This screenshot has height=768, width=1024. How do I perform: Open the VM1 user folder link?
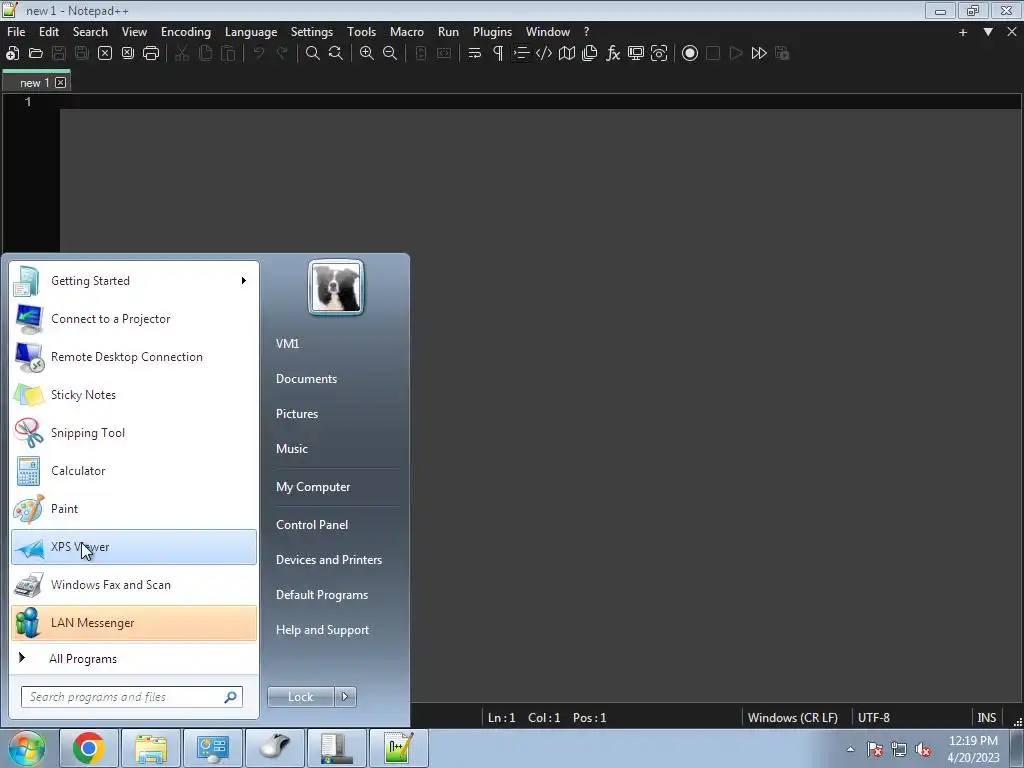(287, 344)
